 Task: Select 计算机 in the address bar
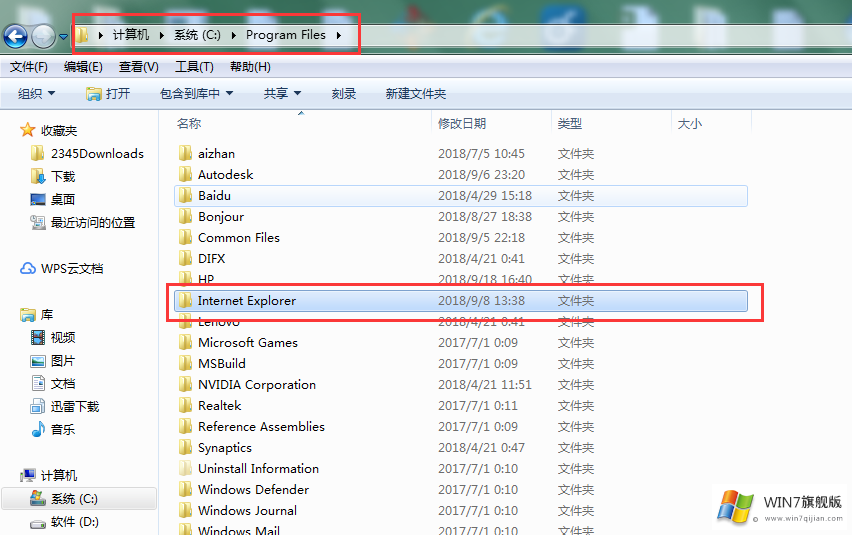click(130, 35)
